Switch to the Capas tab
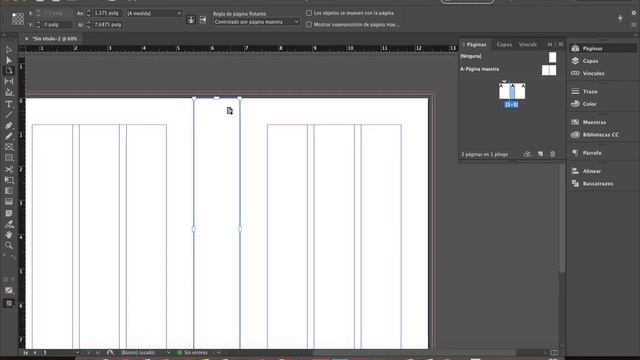The image size is (640, 360). tap(504, 44)
